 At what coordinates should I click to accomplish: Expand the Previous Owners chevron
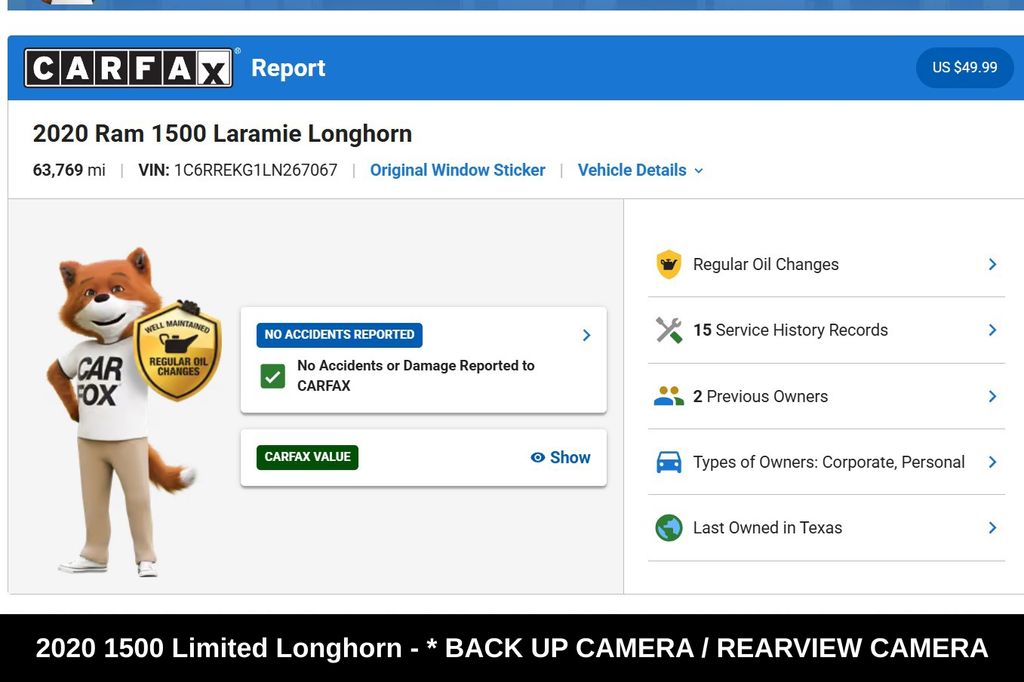[992, 396]
